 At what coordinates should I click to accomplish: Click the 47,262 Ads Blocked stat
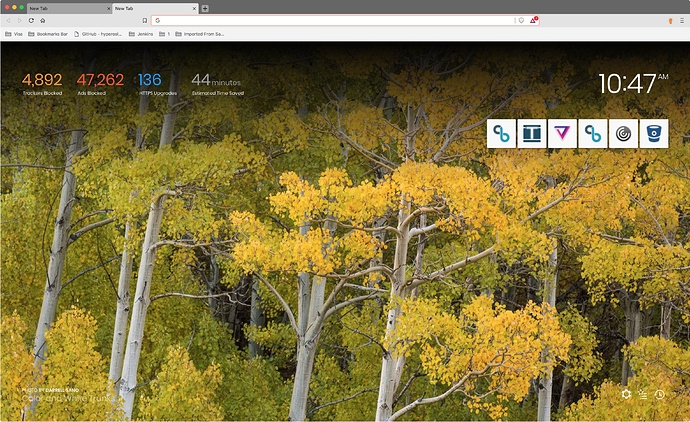pyautogui.click(x=100, y=84)
